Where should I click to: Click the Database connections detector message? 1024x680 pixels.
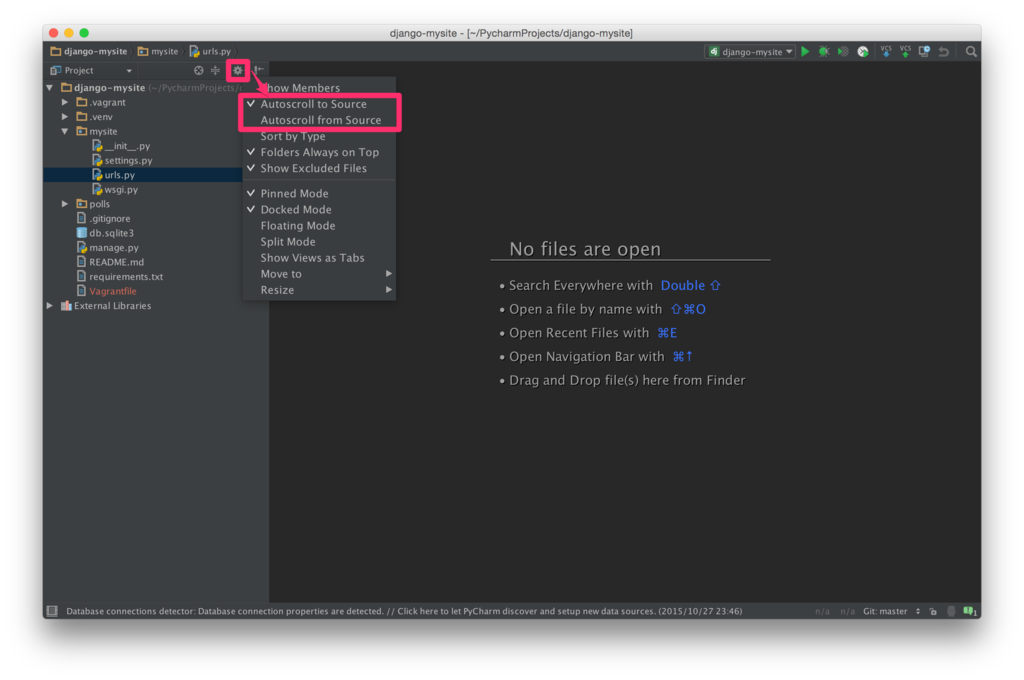pos(404,611)
